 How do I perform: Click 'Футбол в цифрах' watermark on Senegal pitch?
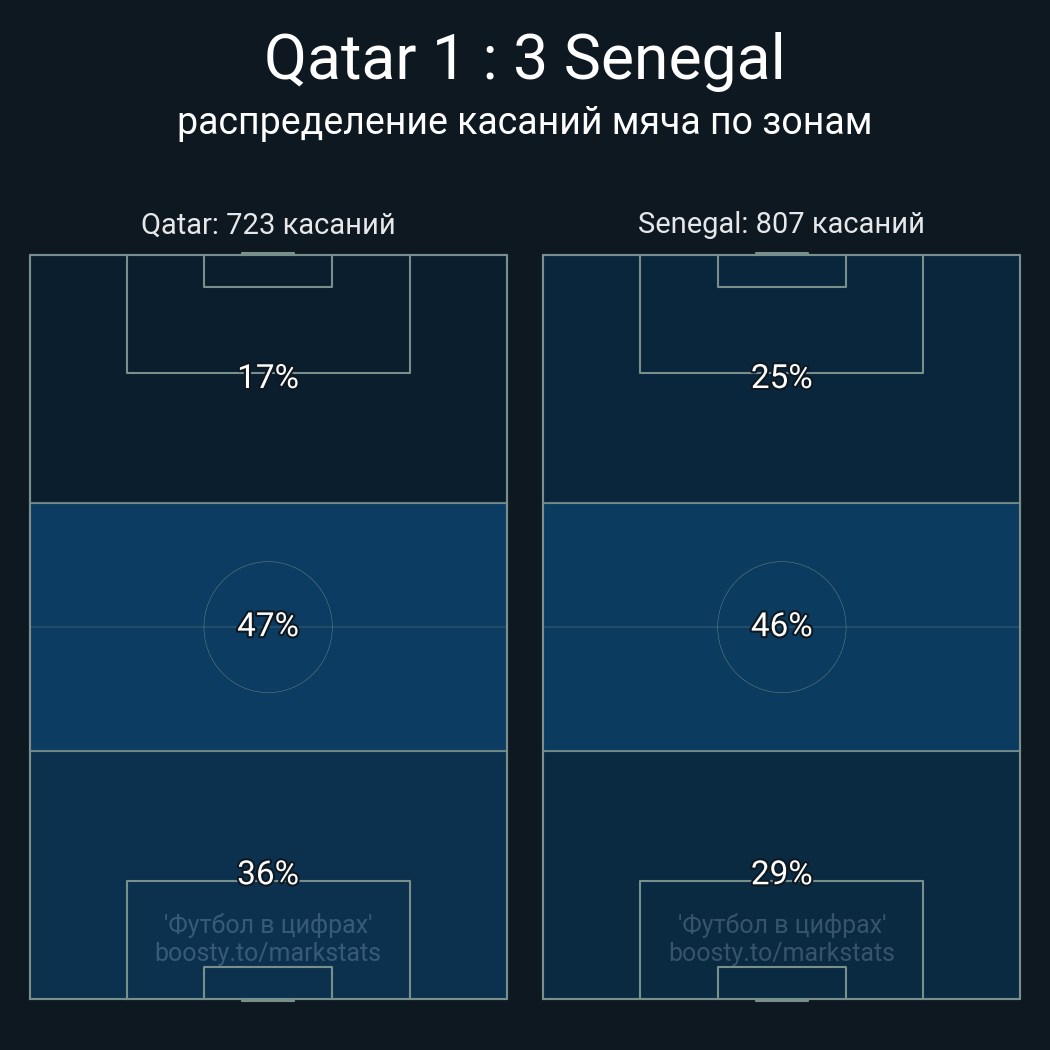tap(781, 924)
